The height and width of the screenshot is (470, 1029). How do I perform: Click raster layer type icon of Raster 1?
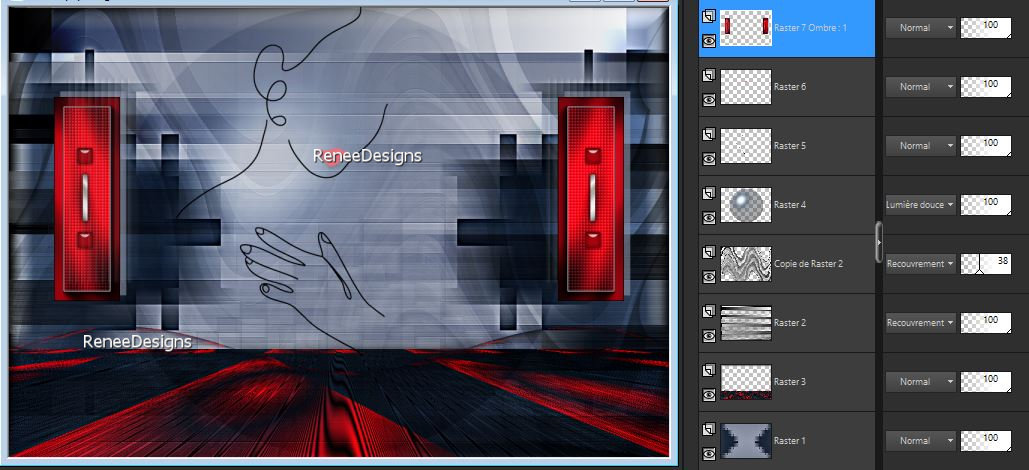(708, 430)
